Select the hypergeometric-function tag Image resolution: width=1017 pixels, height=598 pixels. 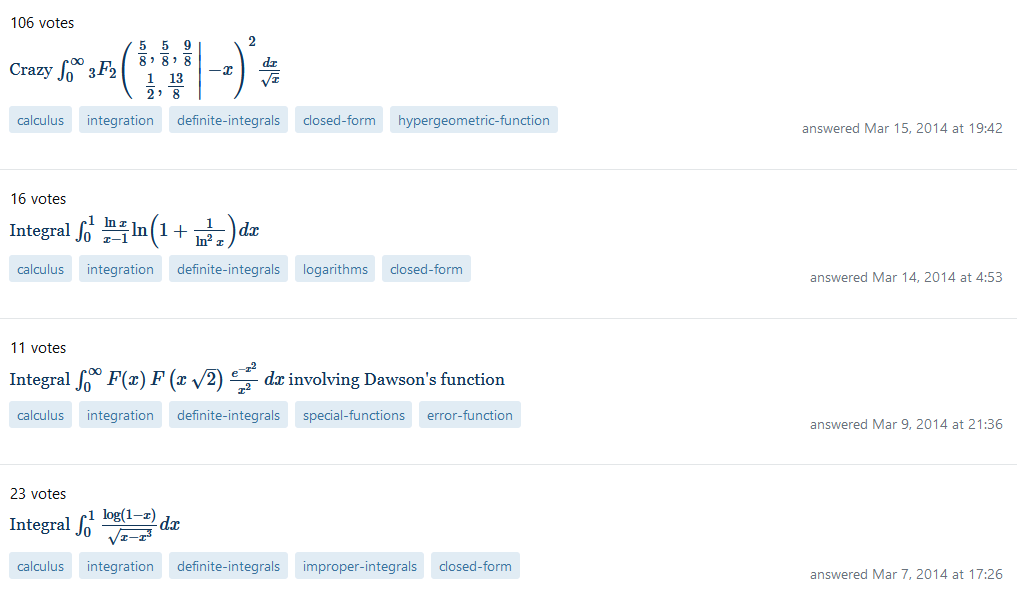click(473, 120)
